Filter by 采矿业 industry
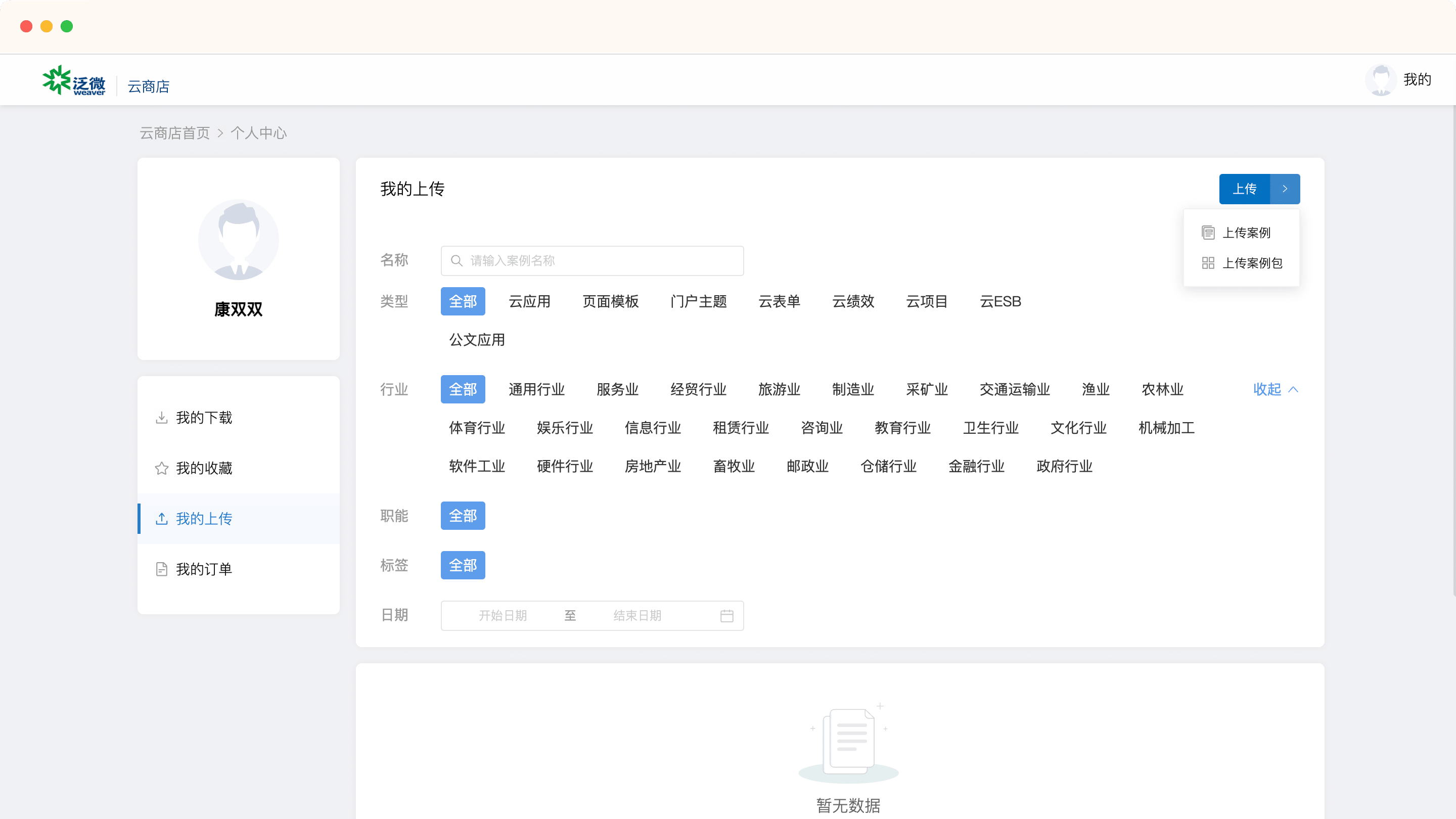 coord(926,389)
